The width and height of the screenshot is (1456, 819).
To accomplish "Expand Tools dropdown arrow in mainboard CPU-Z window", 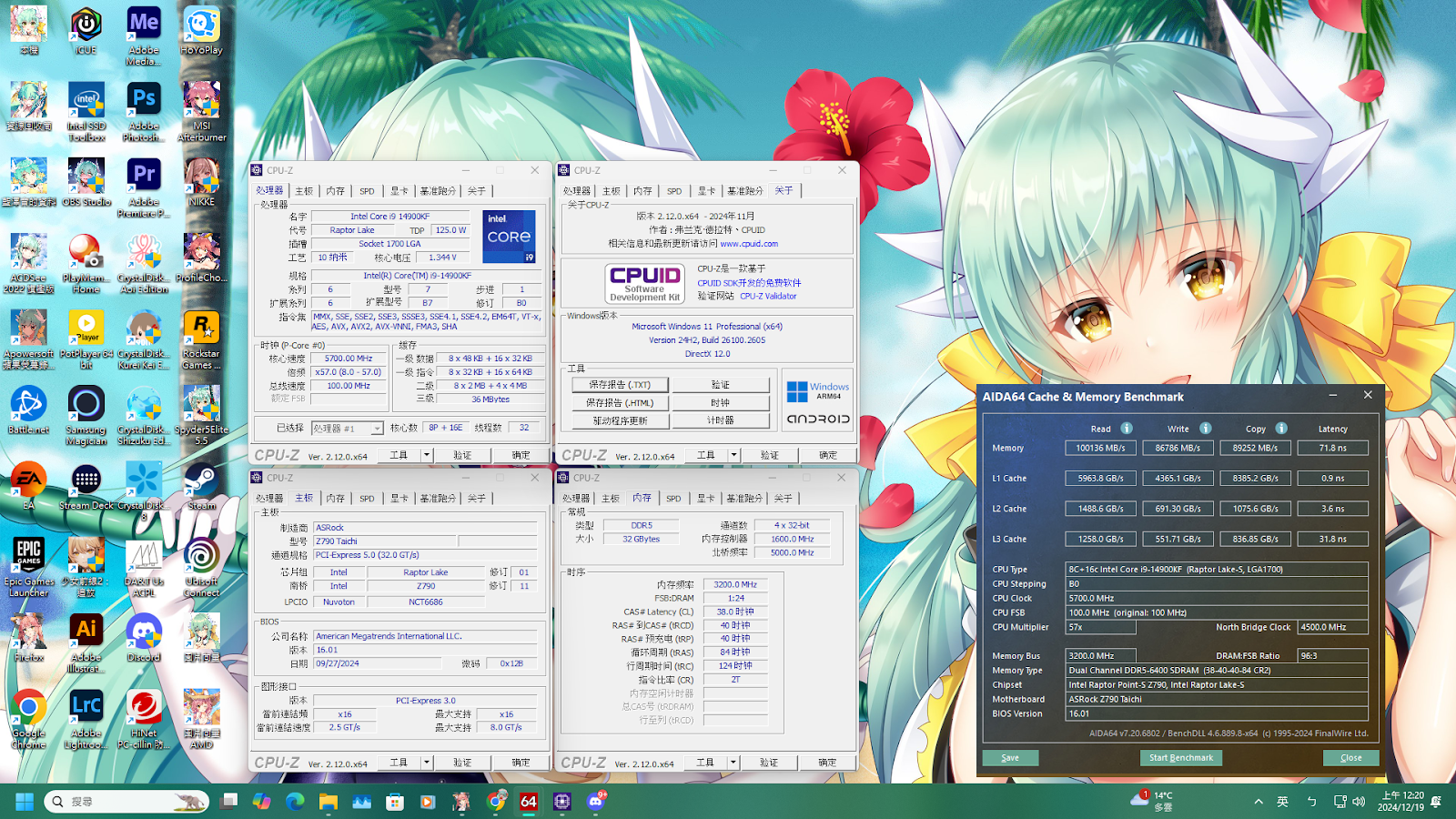I will [426, 763].
